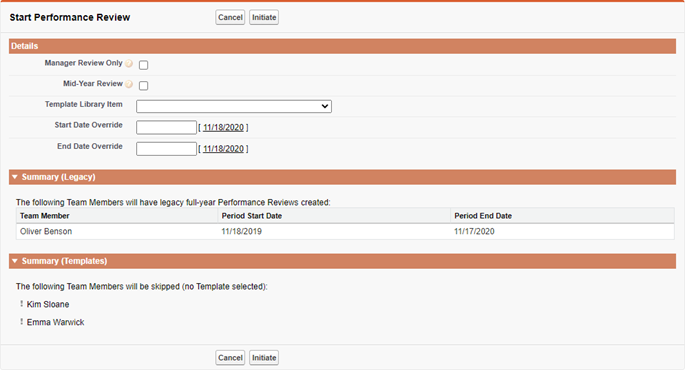The height and width of the screenshot is (370, 685).
Task: Click the Template Library Item label
Action: 83,104
